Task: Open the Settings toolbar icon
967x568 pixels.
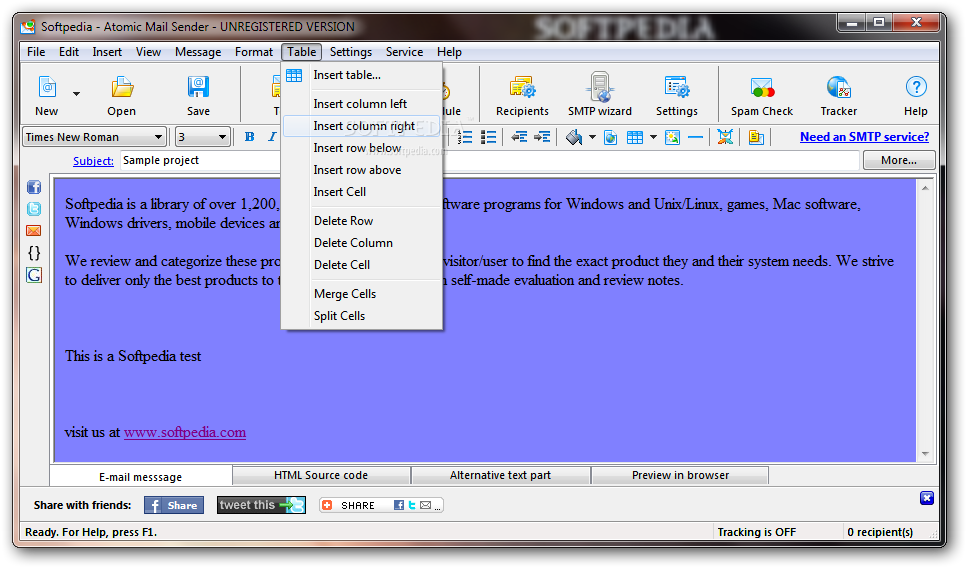Action: point(677,88)
